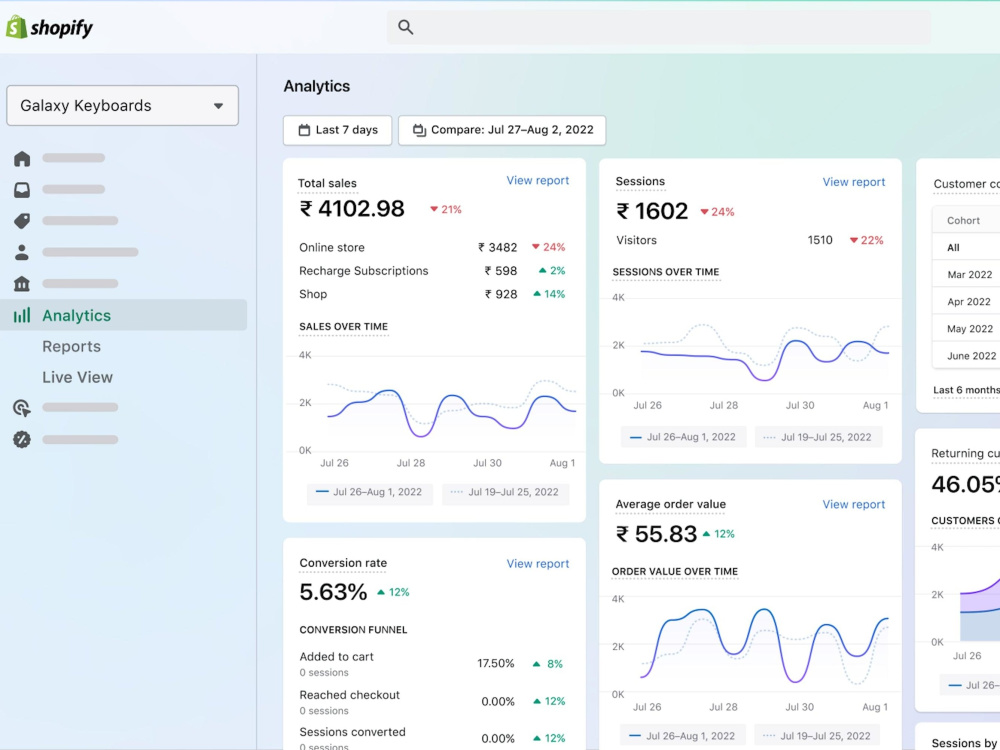Click the calendar icon on Last 7 days
This screenshot has height=750, width=1000.
click(x=304, y=130)
